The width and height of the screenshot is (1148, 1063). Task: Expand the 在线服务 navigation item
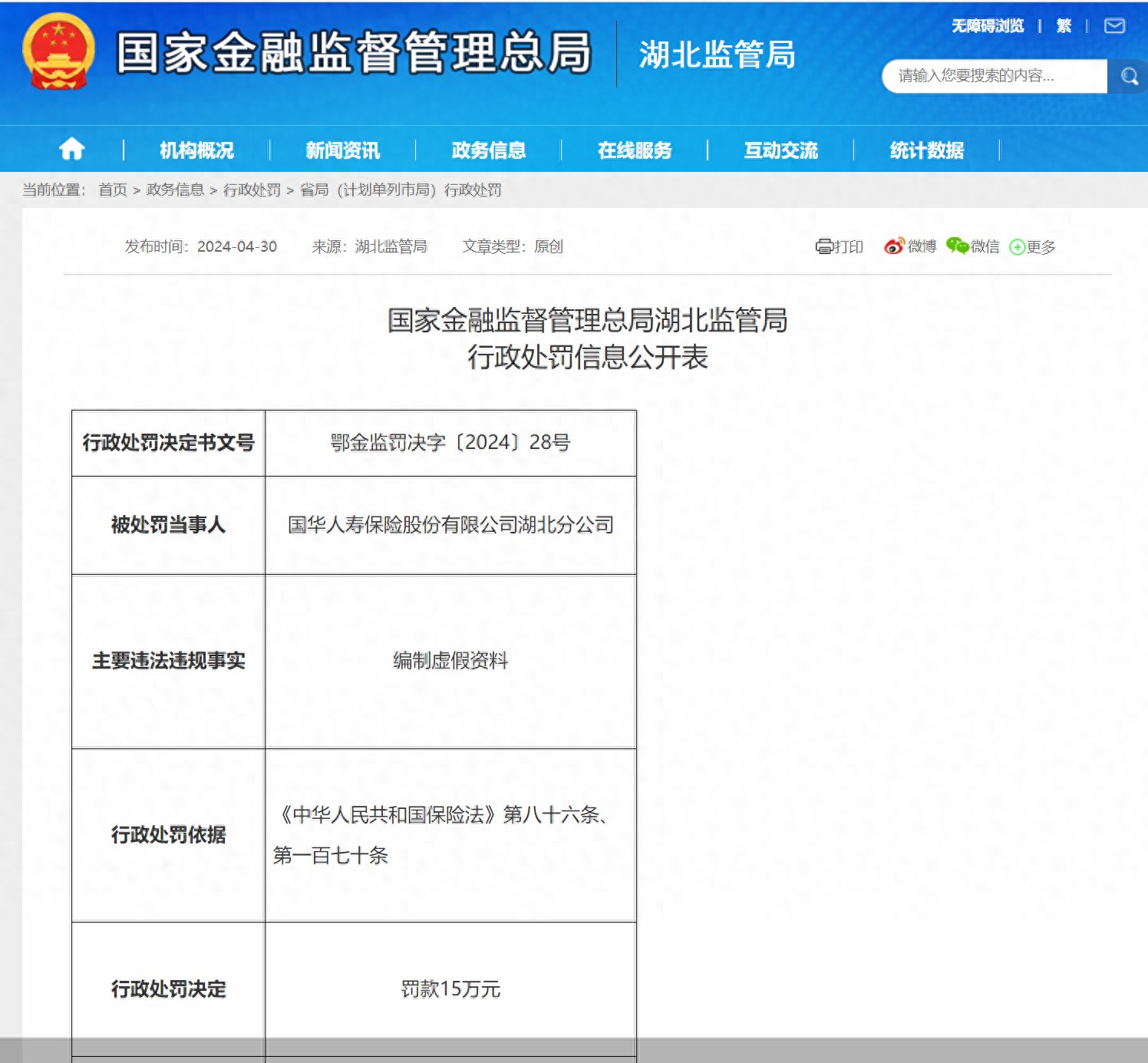click(x=635, y=150)
